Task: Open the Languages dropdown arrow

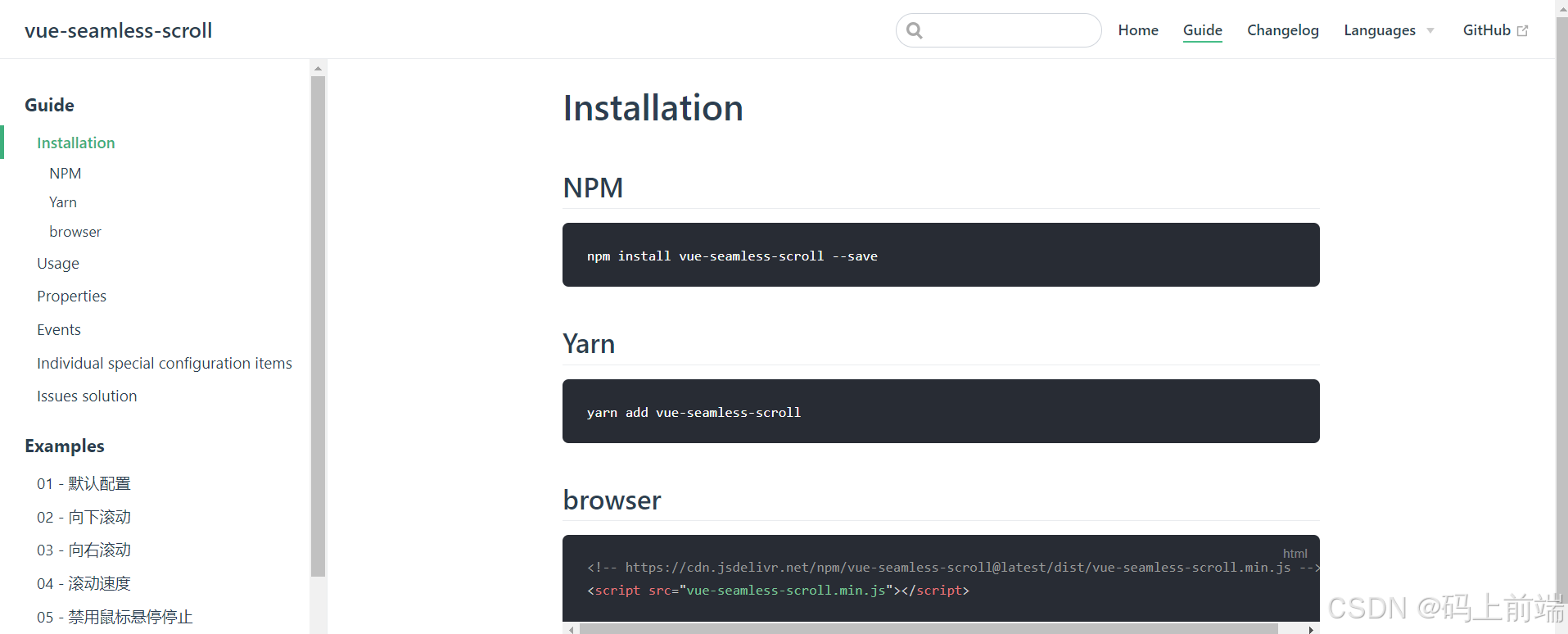Action: [x=1430, y=31]
